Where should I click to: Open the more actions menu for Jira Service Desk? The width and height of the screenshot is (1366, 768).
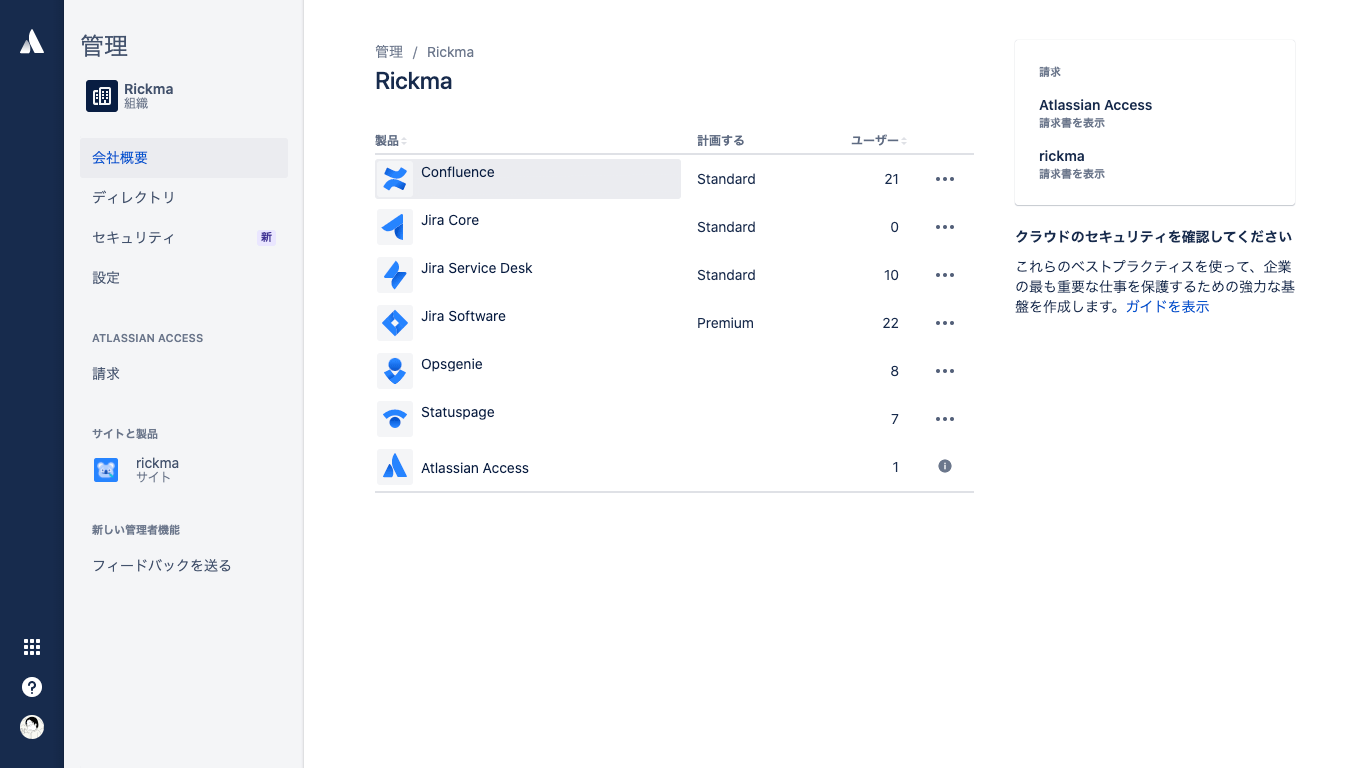[x=945, y=275]
